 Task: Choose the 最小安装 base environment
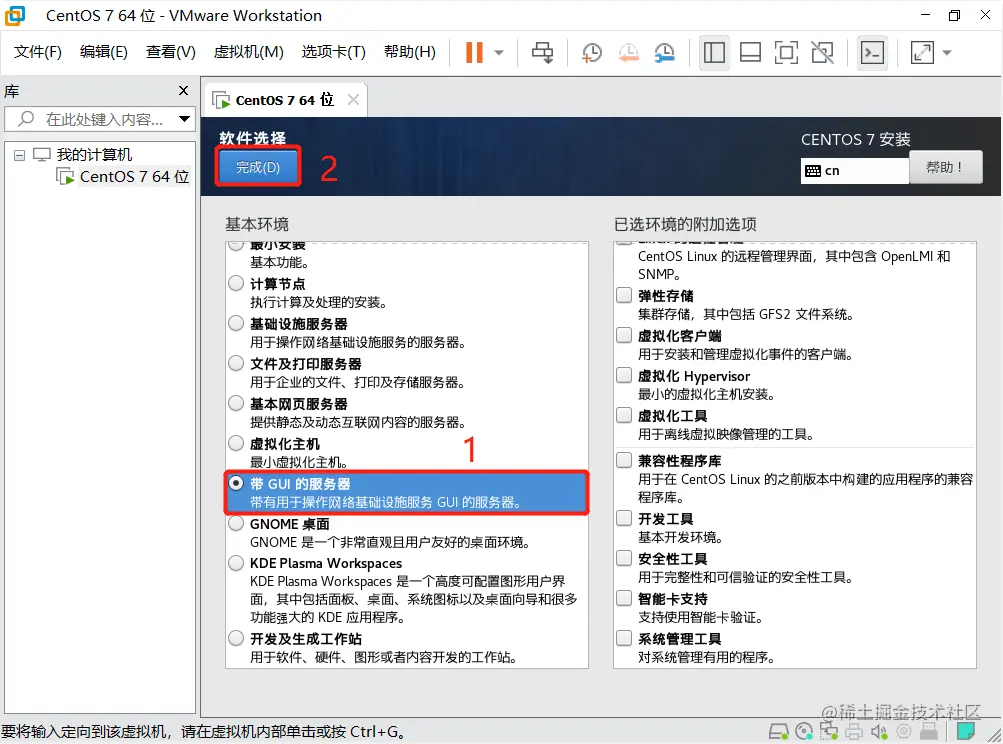point(236,243)
